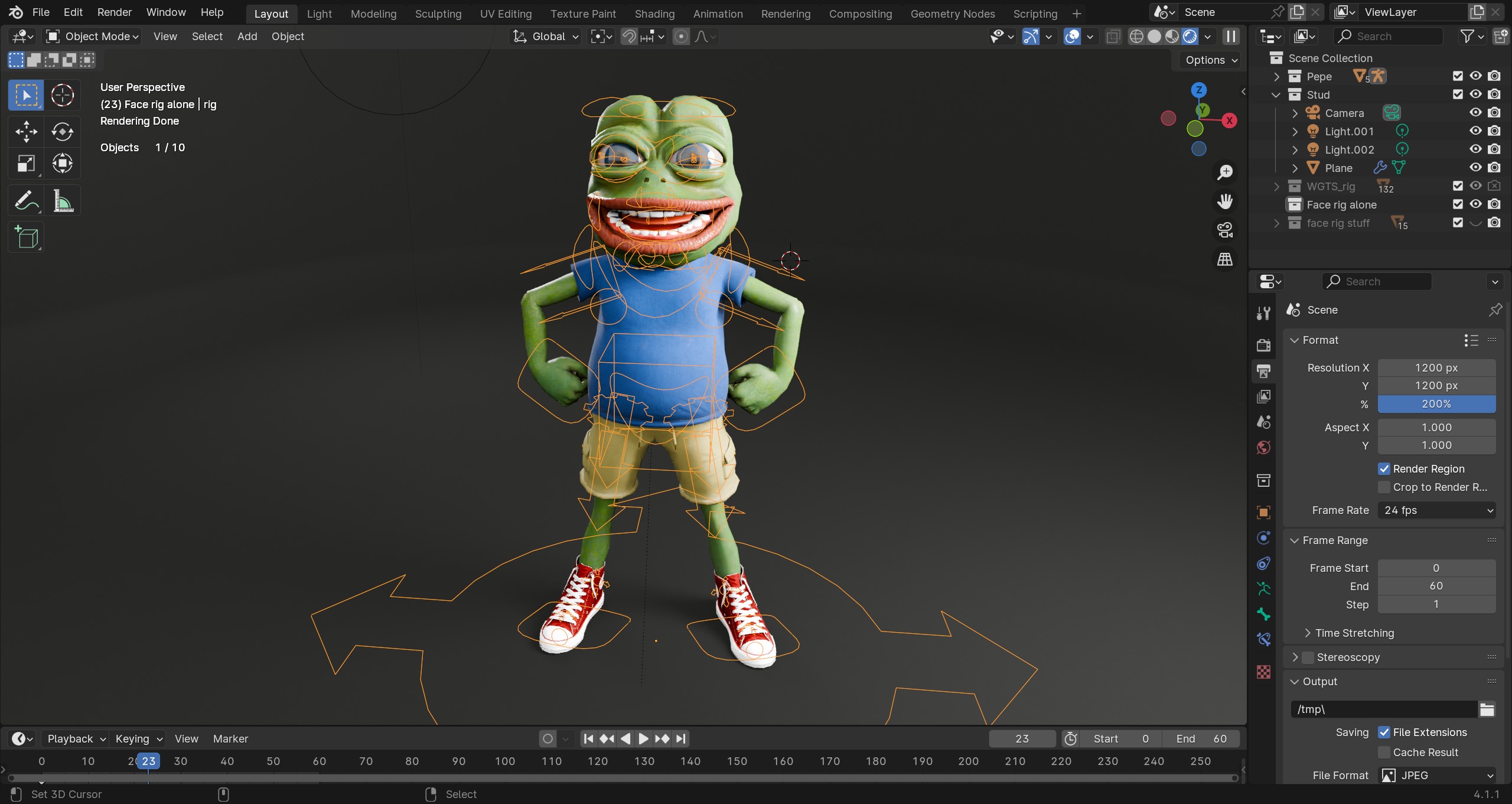The height and width of the screenshot is (804, 1512).
Task: Select the Measure tool
Action: [63, 201]
